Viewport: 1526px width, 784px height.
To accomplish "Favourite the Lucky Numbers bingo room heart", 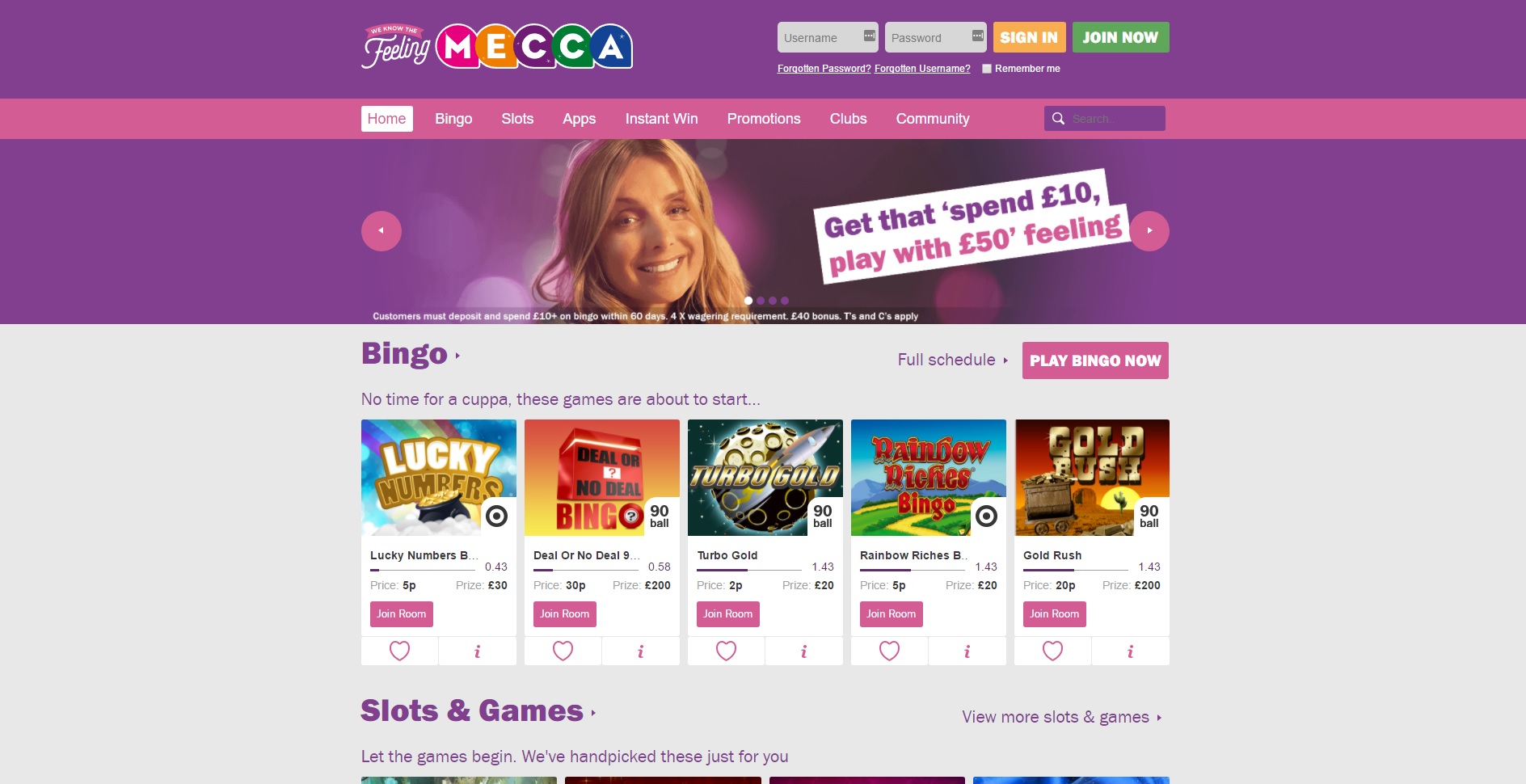I will [x=399, y=651].
